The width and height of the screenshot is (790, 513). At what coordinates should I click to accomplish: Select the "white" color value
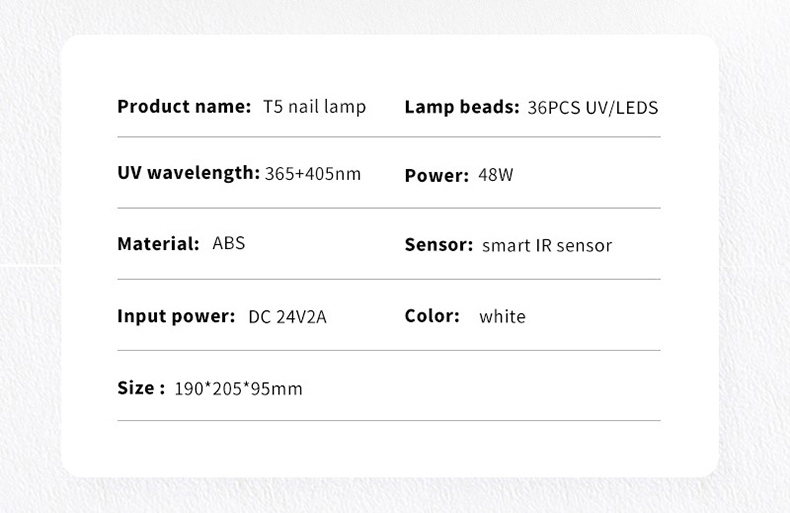click(x=502, y=317)
